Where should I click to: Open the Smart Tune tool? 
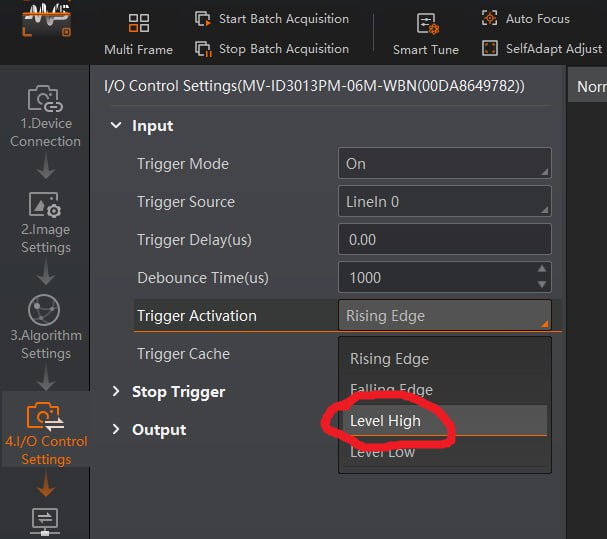click(x=426, y=24)
